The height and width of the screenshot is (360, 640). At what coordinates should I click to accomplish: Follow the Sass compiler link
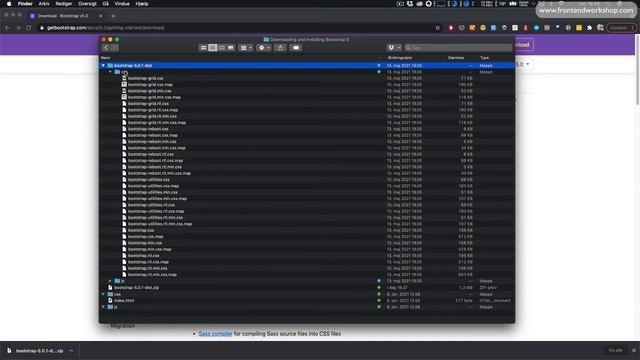coord(215,333)
